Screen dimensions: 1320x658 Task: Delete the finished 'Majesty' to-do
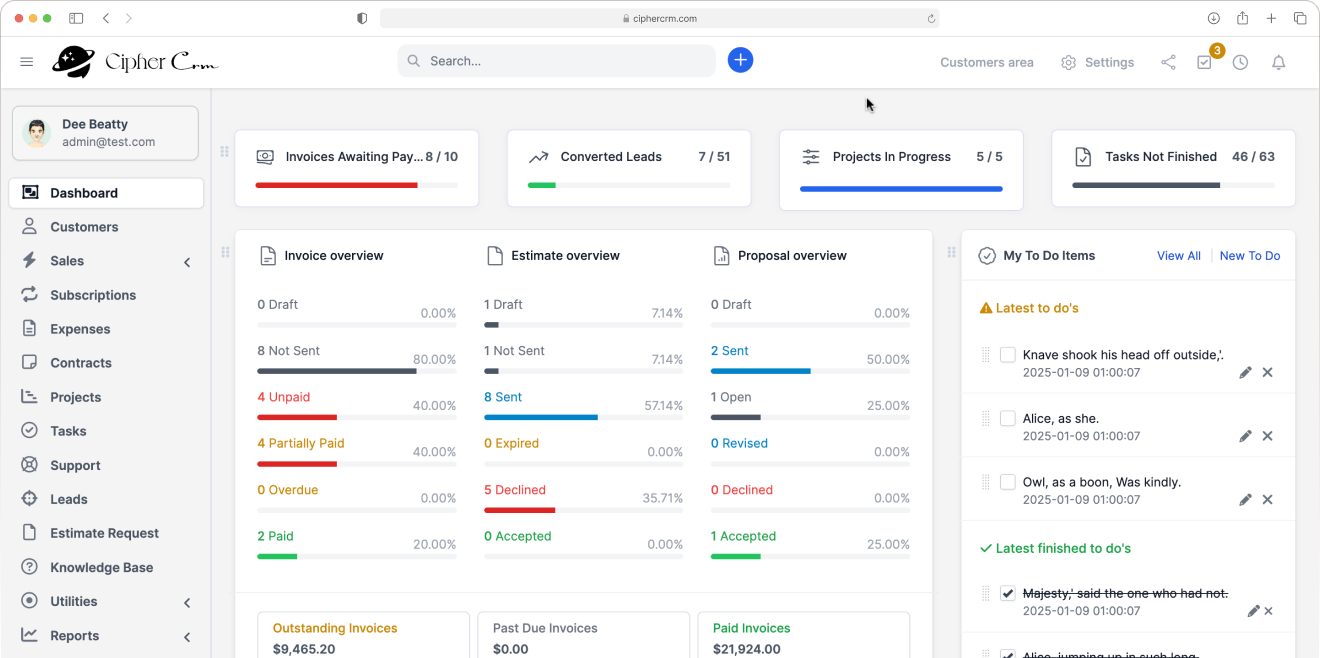(x=1268, y=611)
